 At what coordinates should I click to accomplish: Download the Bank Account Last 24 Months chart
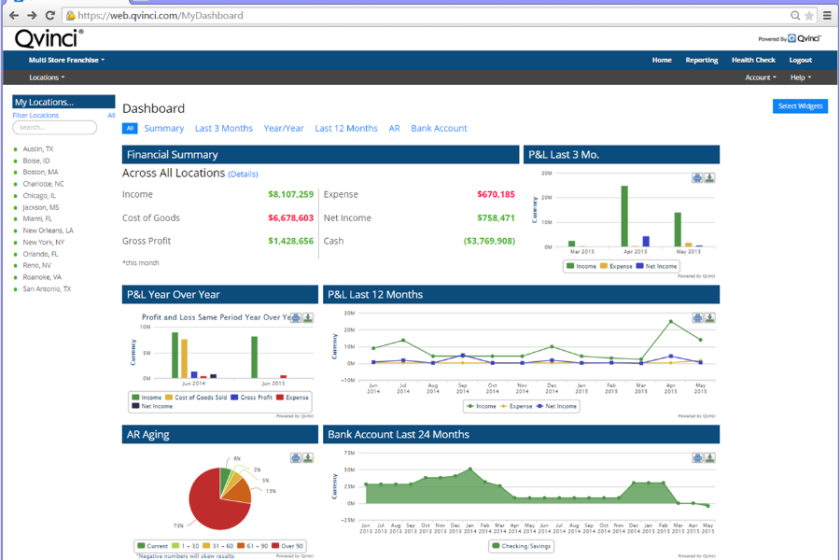tap(709, 458)
